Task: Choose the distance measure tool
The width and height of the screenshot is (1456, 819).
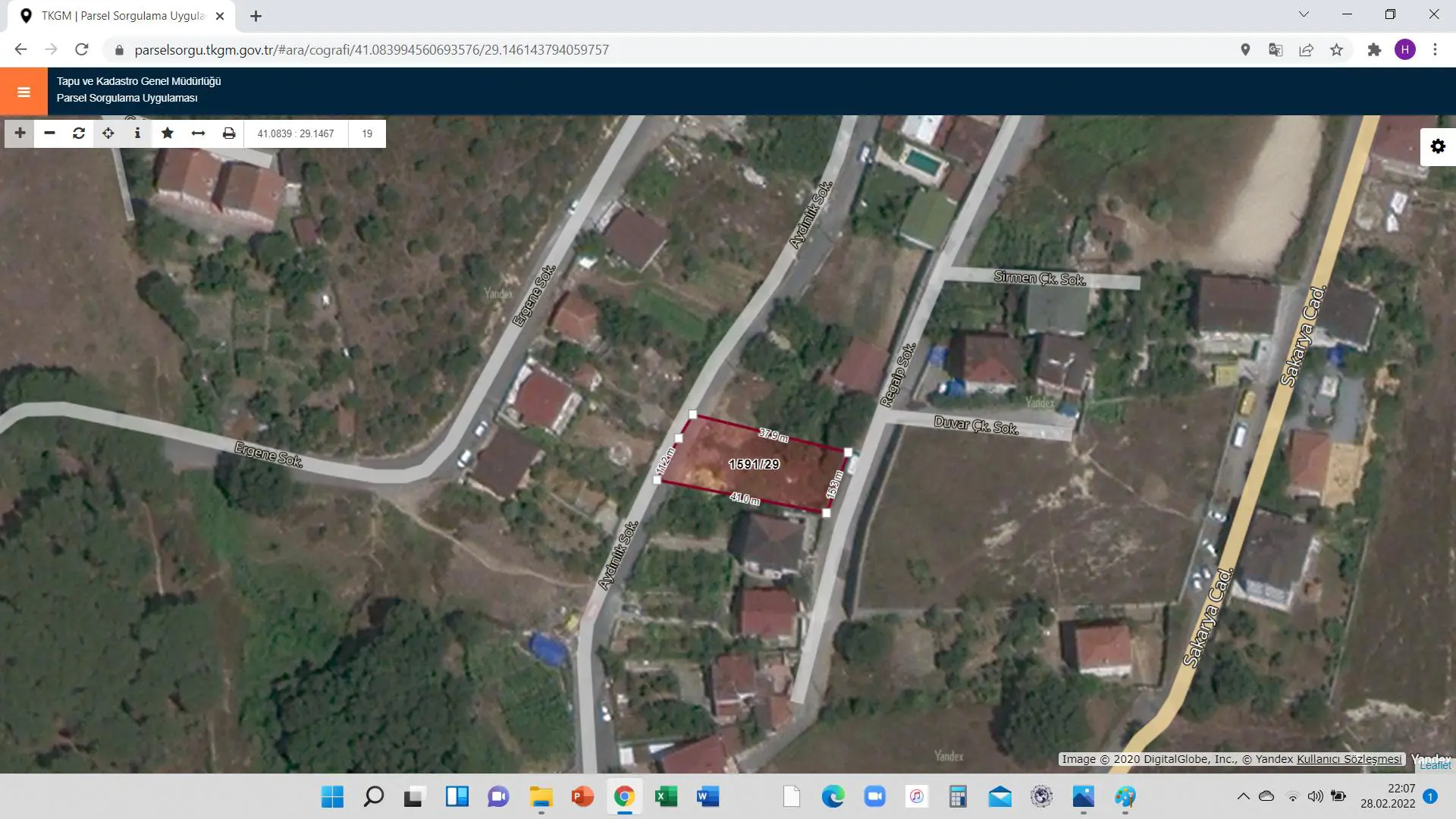Action: pos(198,133)
